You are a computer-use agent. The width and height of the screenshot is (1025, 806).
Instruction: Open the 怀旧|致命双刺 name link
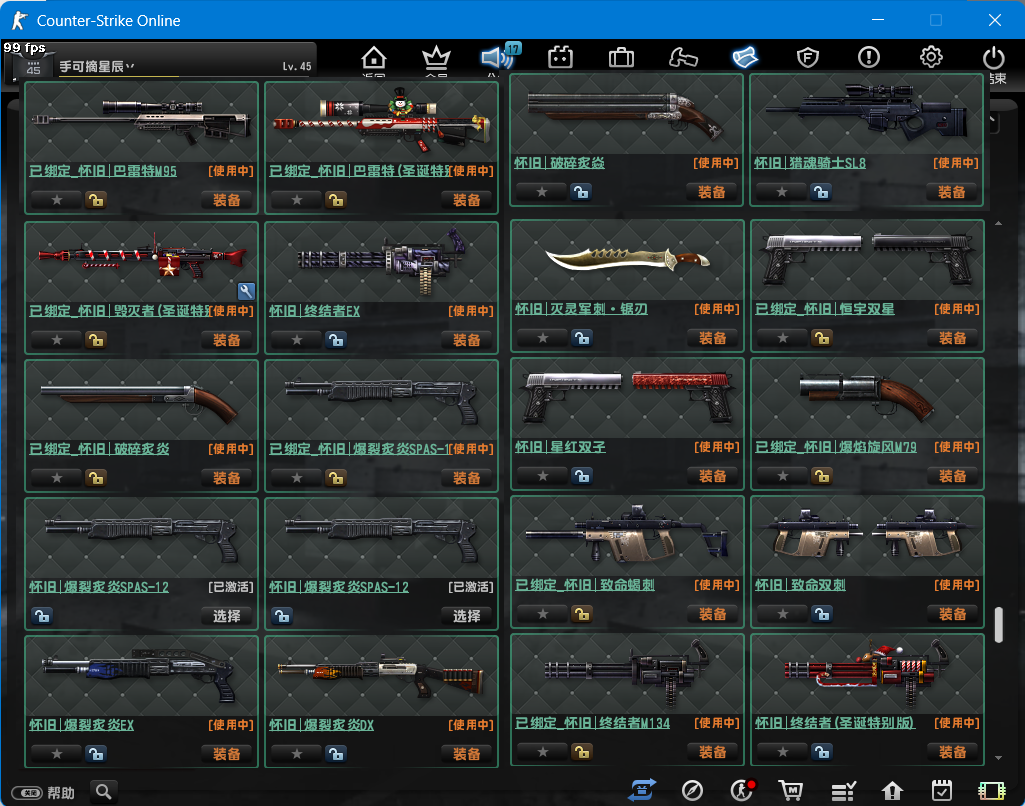[x=800, y=585]
